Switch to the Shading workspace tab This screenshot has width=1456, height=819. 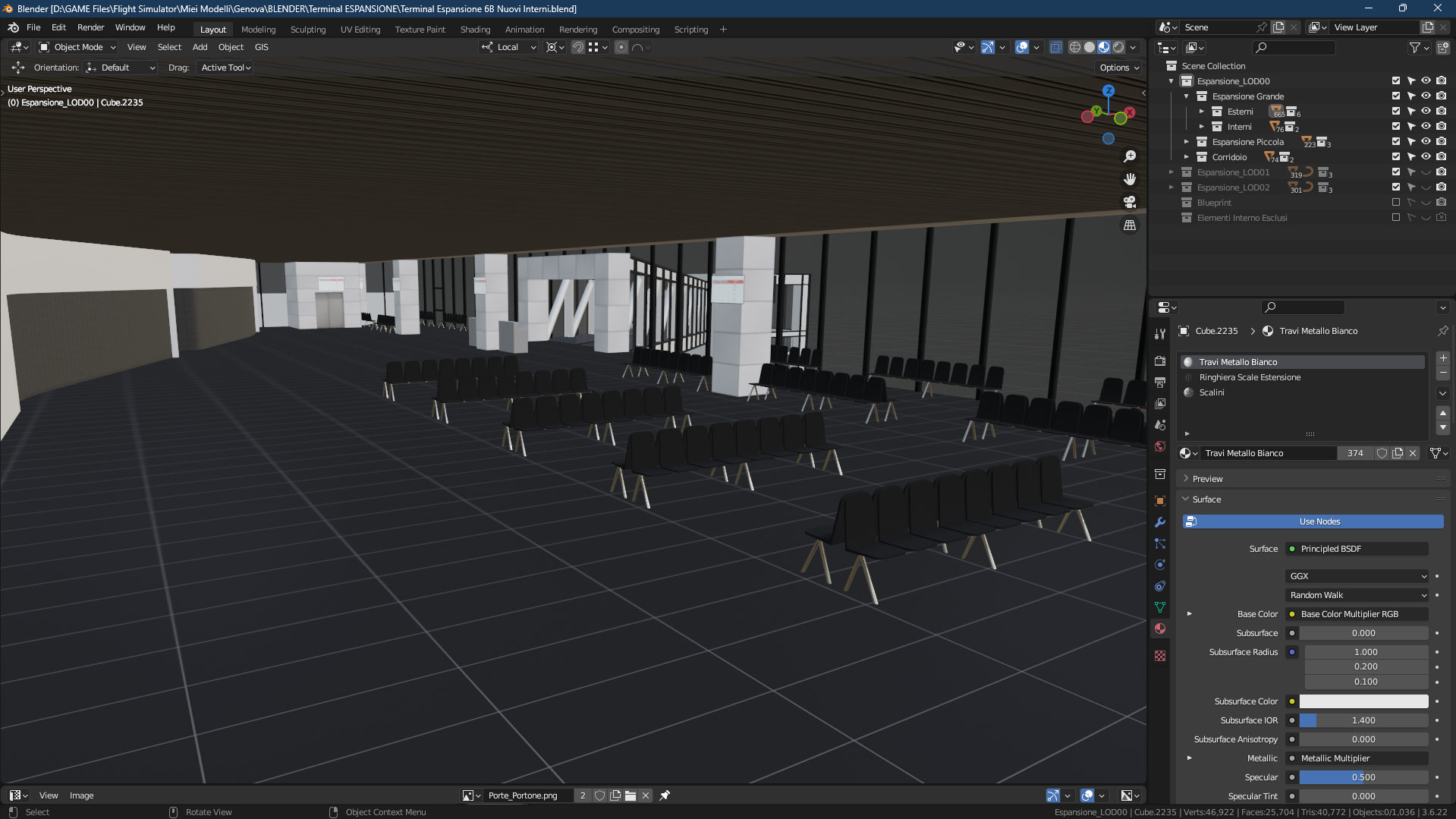tap(475, 30)
